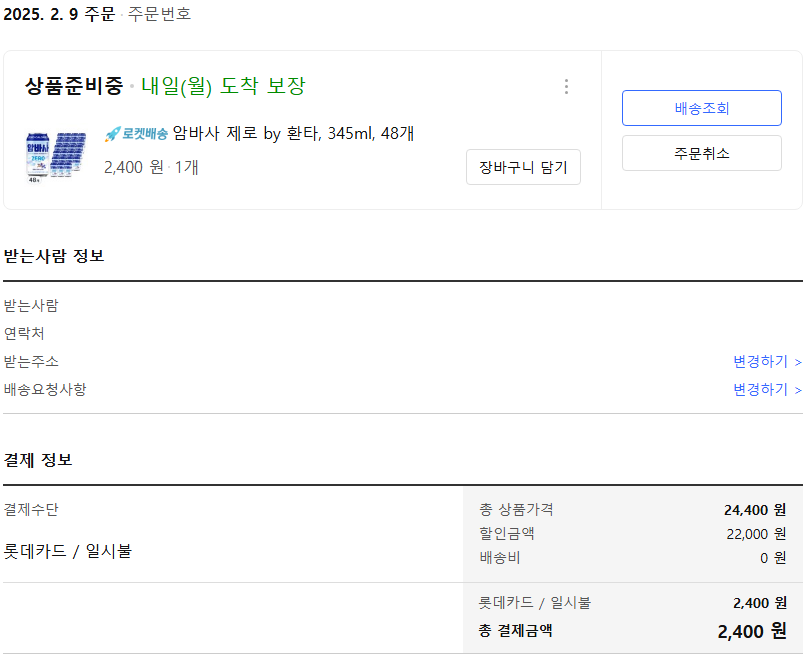Click the 할인금액 22,000 원 row
Viewport: 804px width, 656px height.
click(x=632, y=534)
